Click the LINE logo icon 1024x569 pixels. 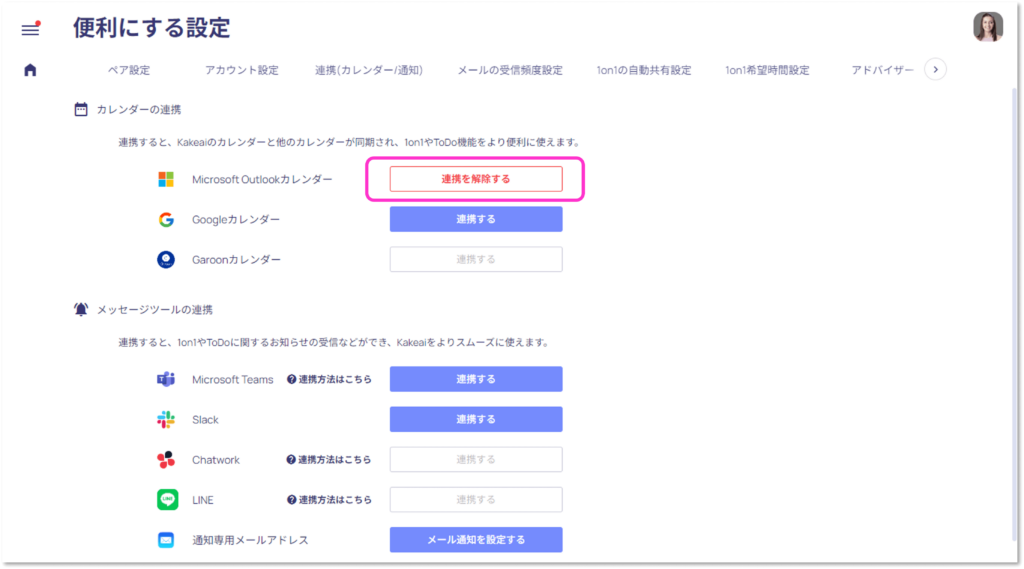167,500
